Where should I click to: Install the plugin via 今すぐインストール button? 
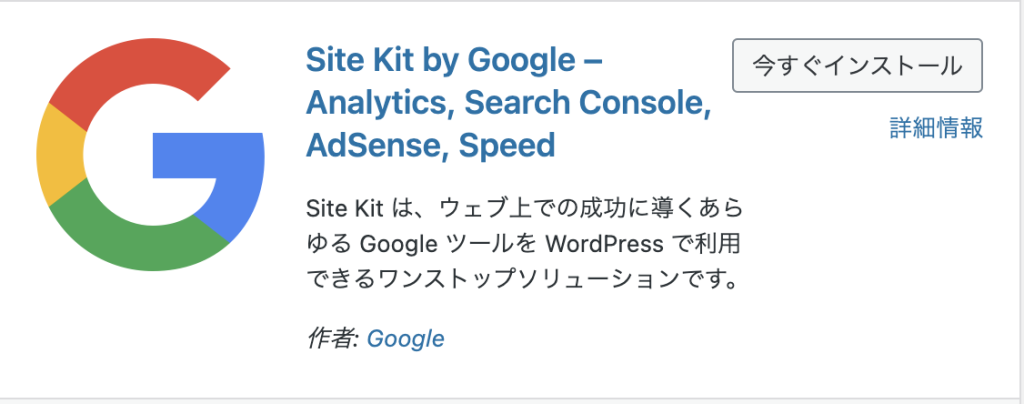click(857, 65)
